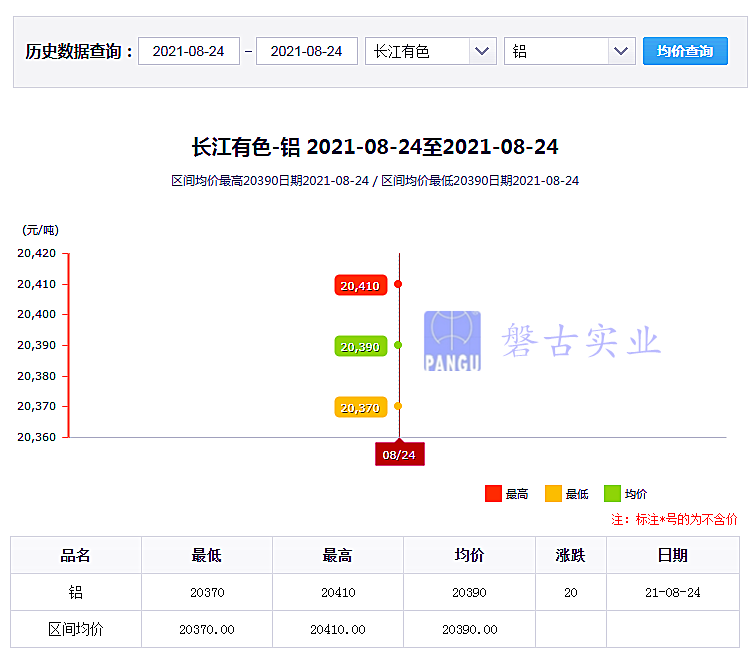Click the end date input field
This screenshot has height=662, width=751.
coord(307,51)
